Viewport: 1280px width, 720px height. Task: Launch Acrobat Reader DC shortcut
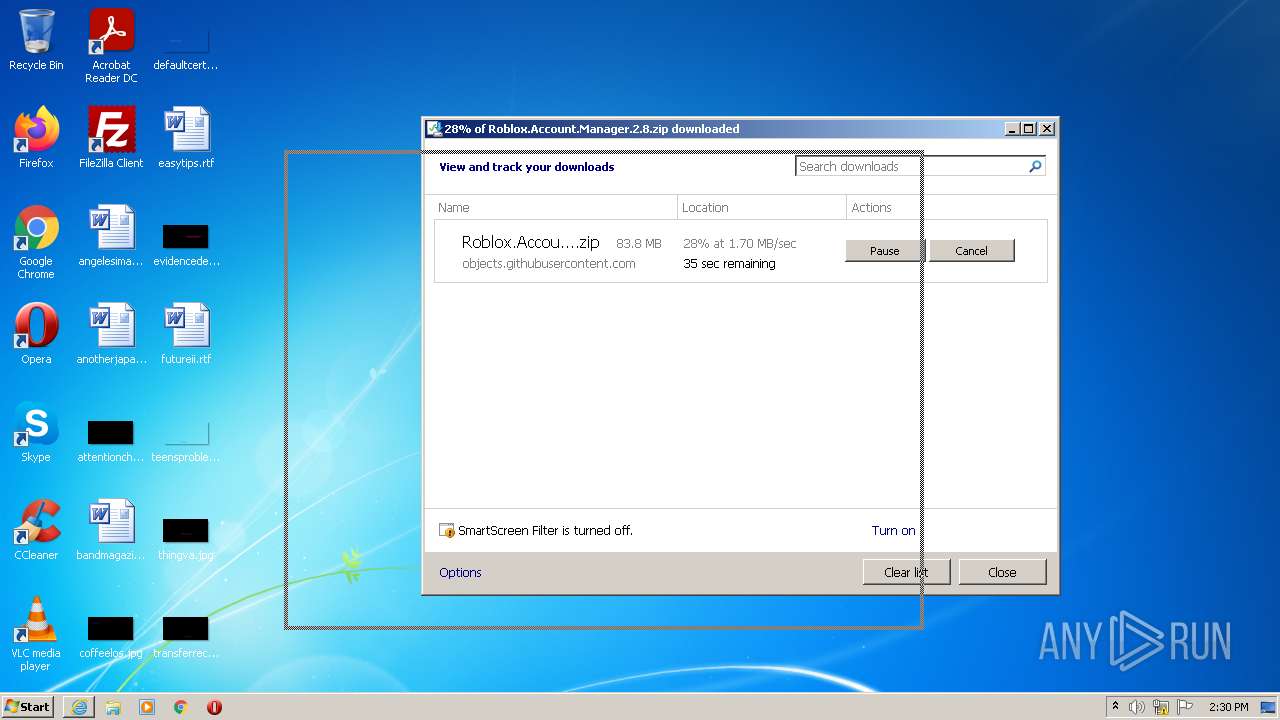111,46
